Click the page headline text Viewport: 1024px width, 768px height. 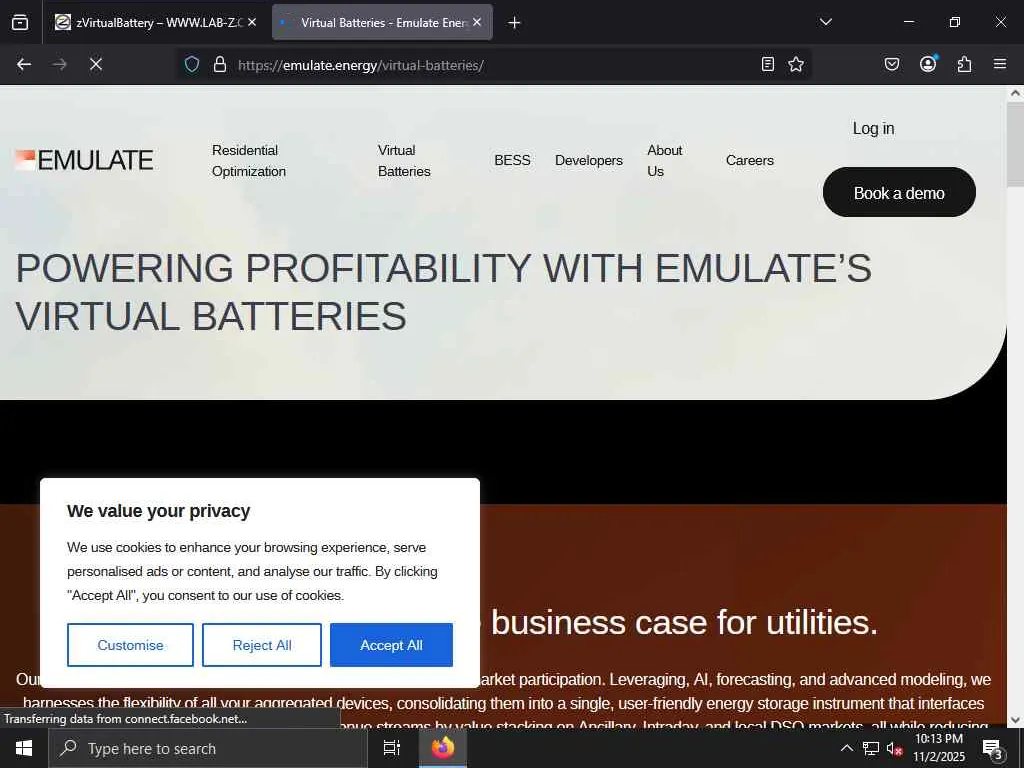pyautogui.click(x=443, y=292)
